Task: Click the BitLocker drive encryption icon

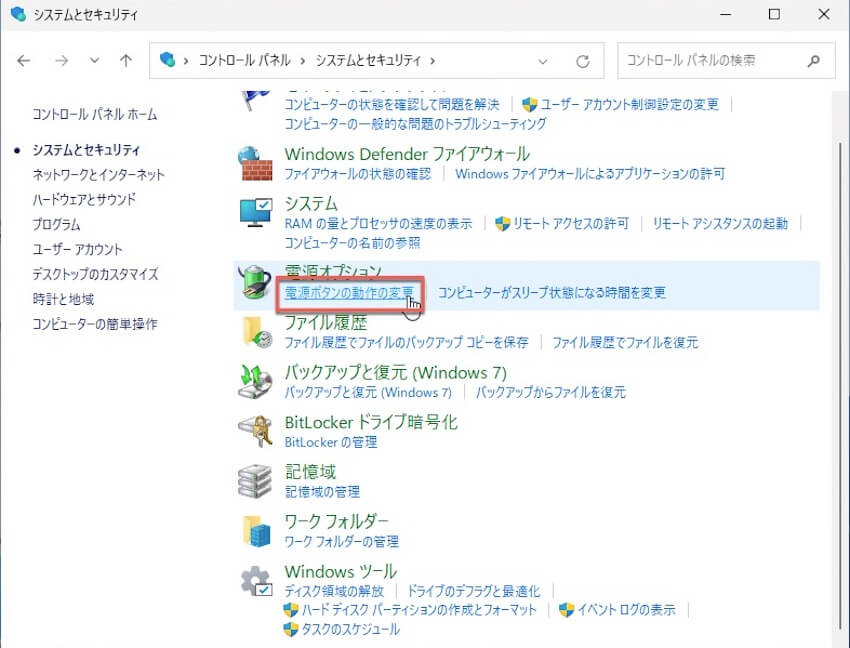Action: point(256,431)
